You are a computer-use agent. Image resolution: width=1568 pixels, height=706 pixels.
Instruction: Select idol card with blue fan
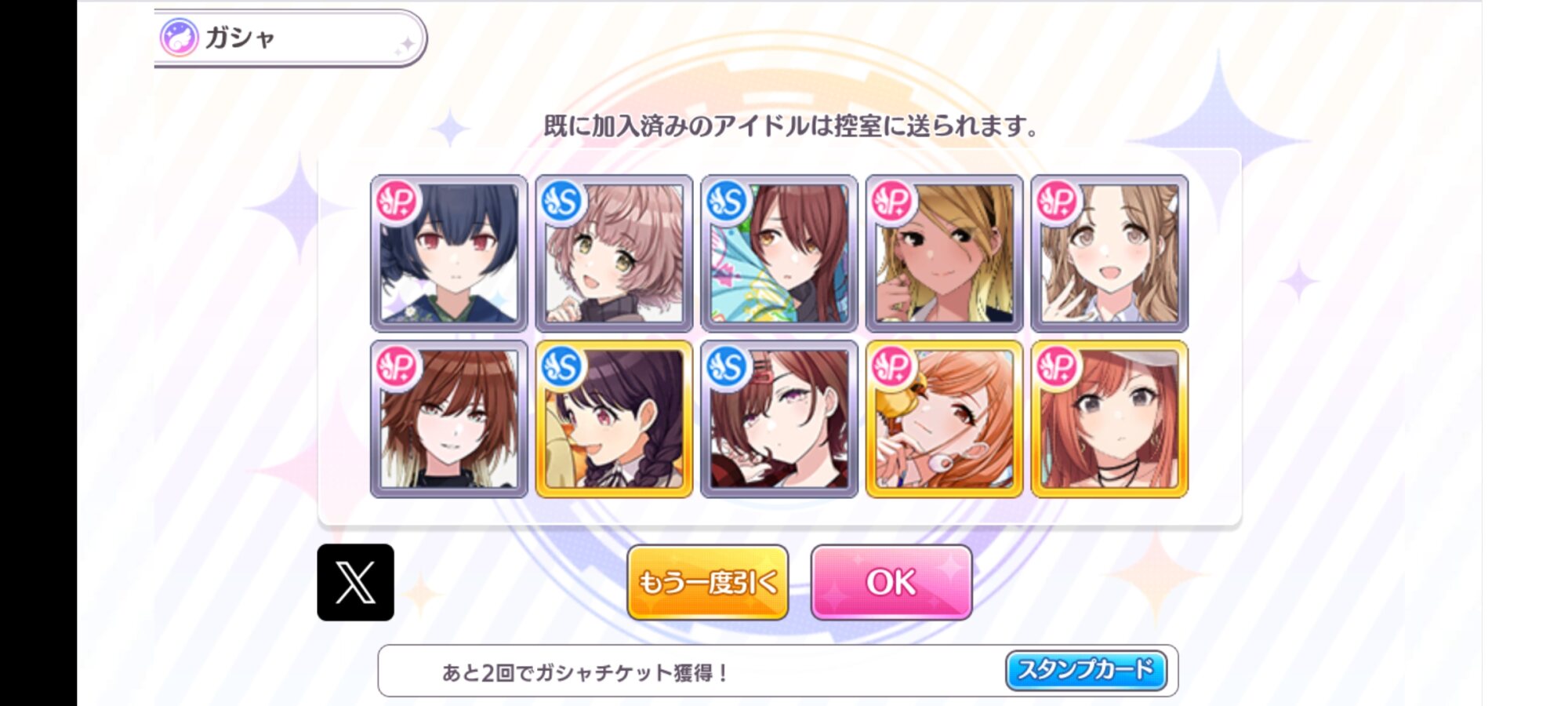coord(779,253)
